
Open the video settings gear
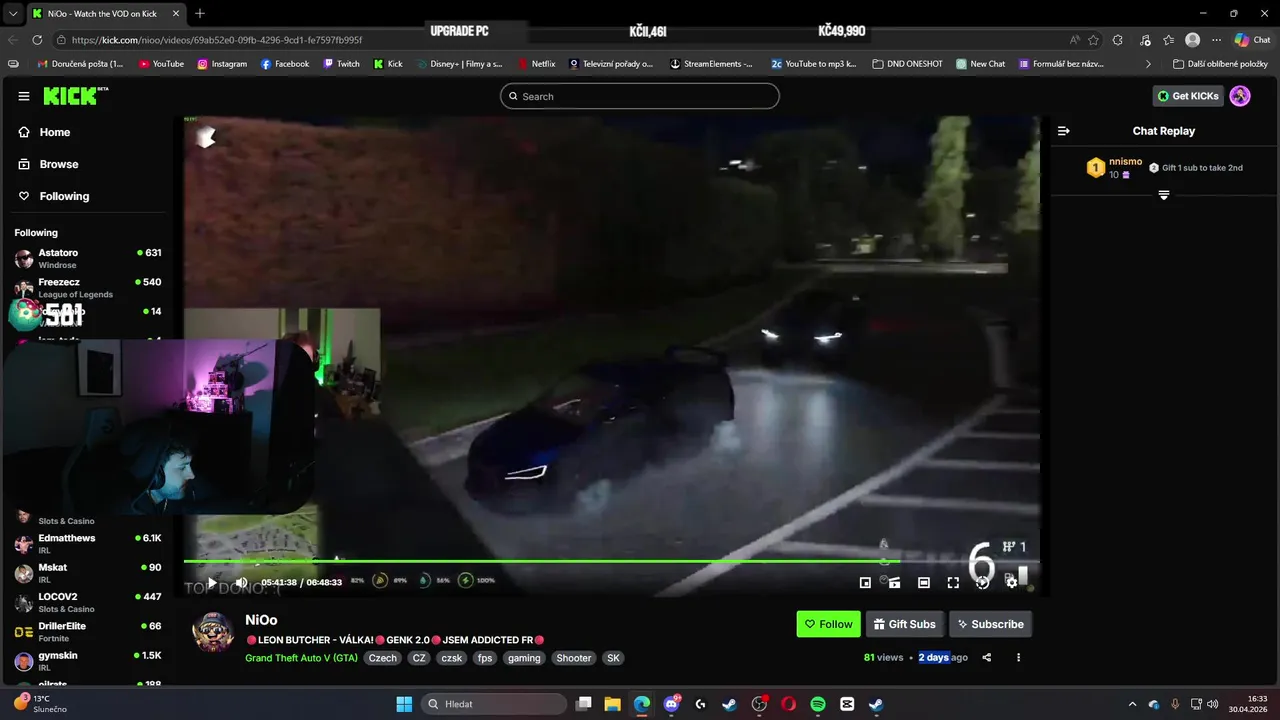(1011, 582)
